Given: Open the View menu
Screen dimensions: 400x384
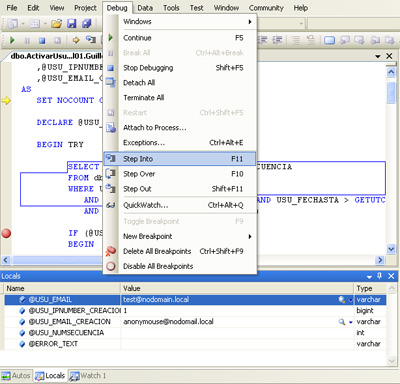Looking at the screenshot, I should pyautogui.click(x=57, y=8).
